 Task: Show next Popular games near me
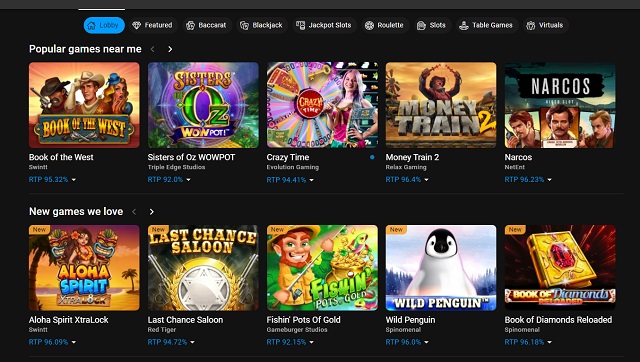coord(170,49)
